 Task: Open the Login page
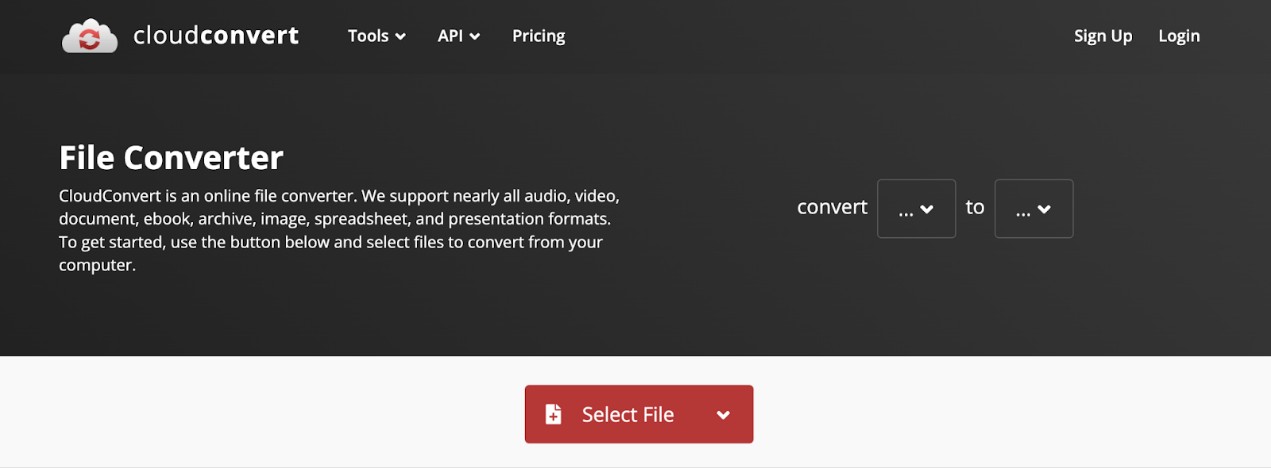[x=1179, y=36]
